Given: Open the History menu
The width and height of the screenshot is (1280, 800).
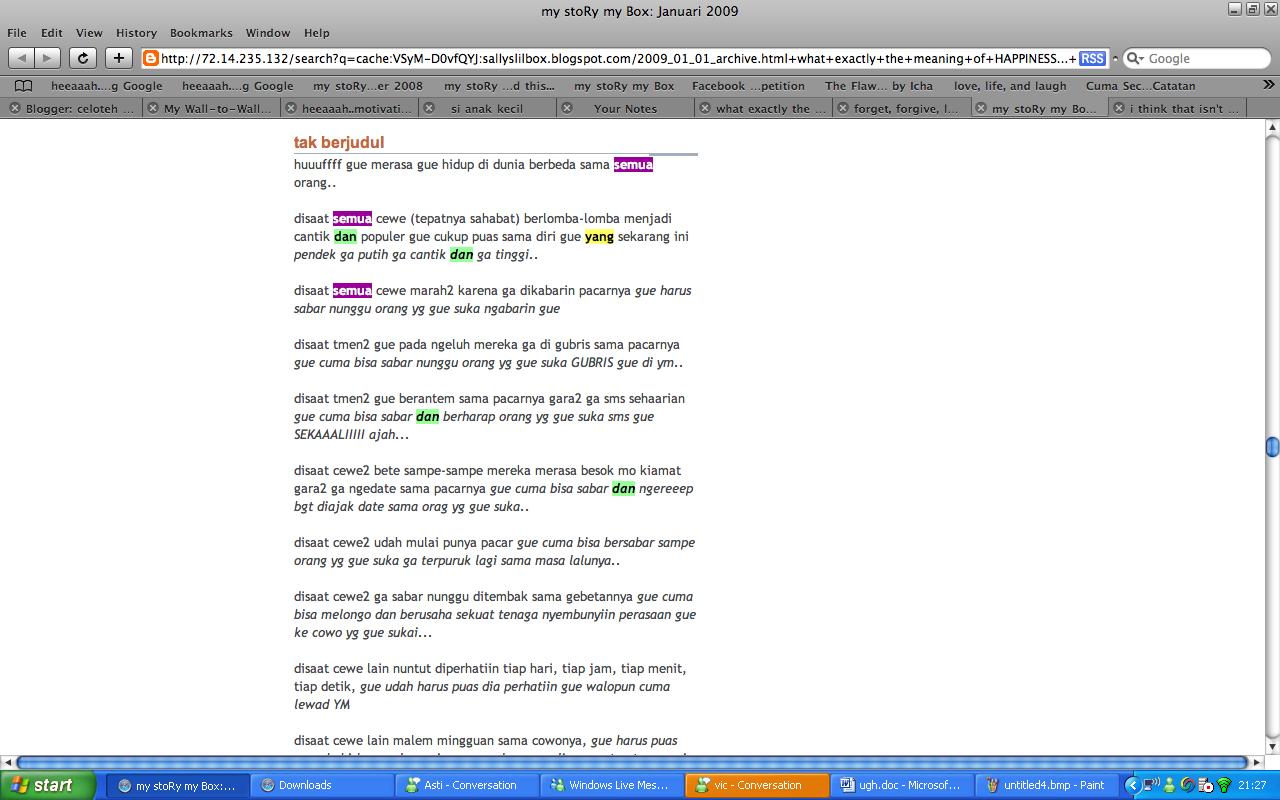Looking at the screenshot, I should point(136,33).
